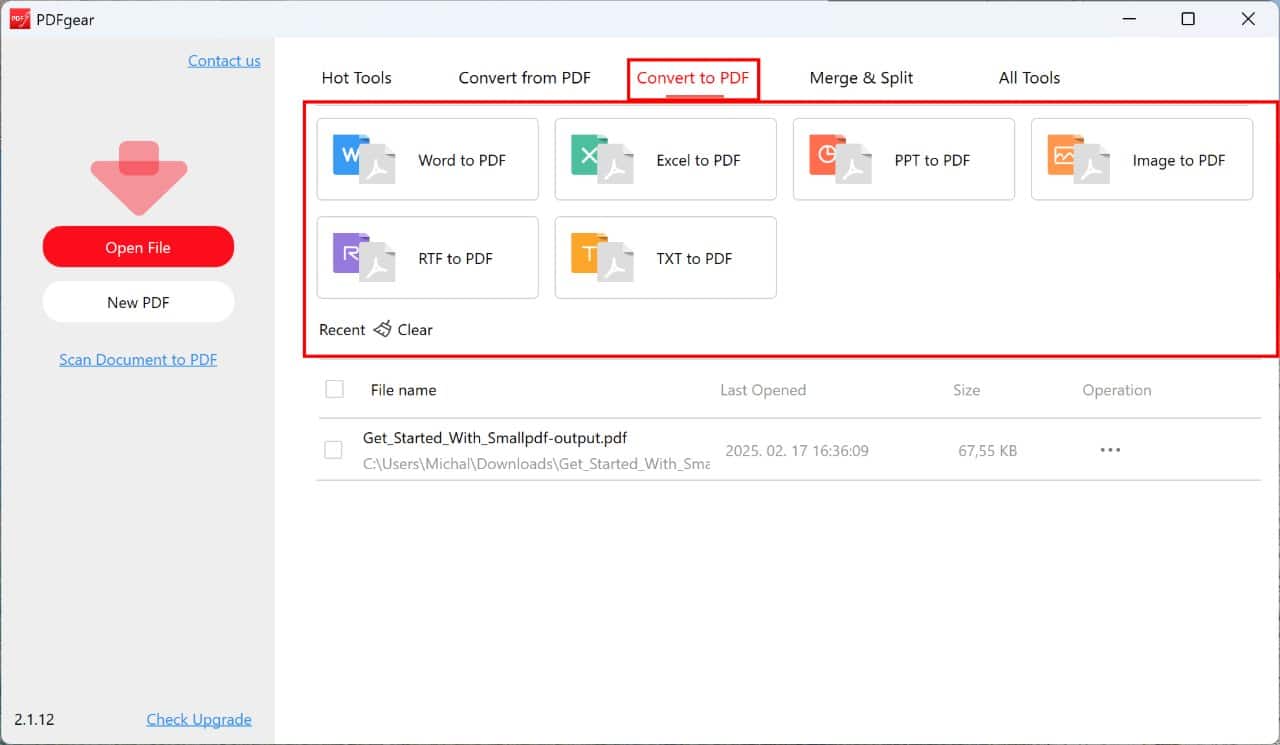1280x745 pixels.
Task: Choose the Word to PDF label
Action: tap(462, 160)
